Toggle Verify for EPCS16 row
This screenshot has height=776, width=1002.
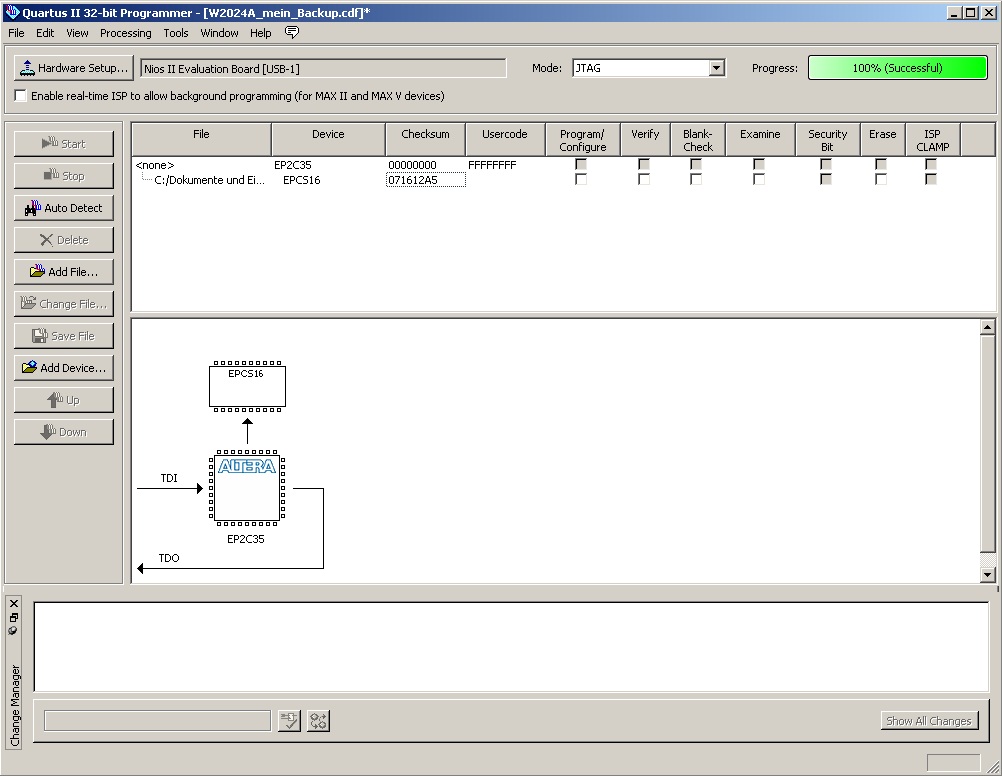click(x=644, y=180)
